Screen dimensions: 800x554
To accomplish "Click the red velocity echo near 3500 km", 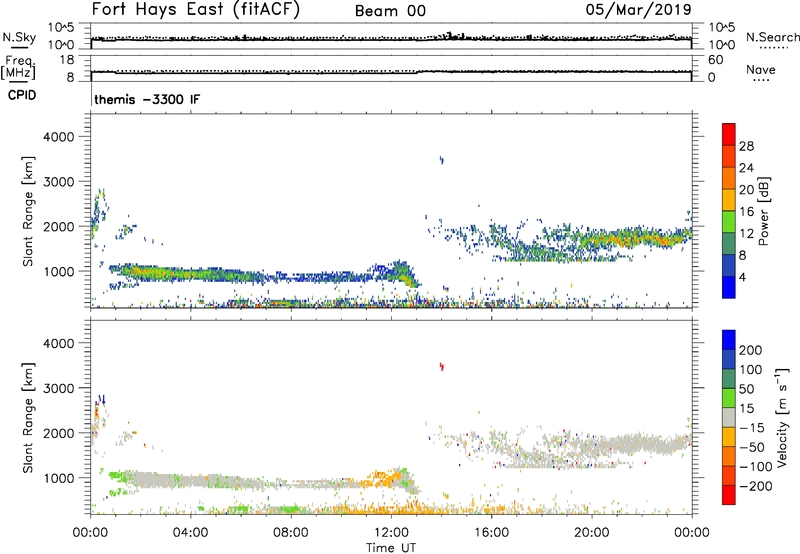I will click(442, 366).
